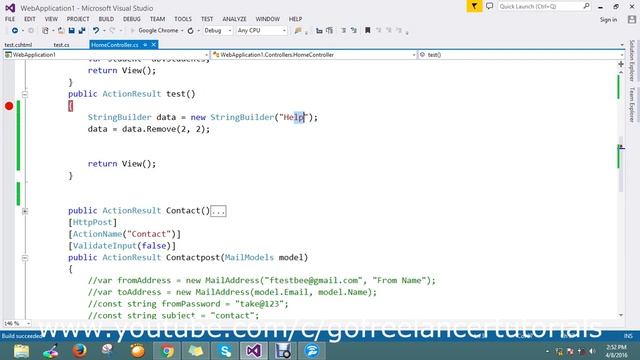Switch to the test.cshtml tab
Viewport: 640px width, 360px height.
[18, 45]
